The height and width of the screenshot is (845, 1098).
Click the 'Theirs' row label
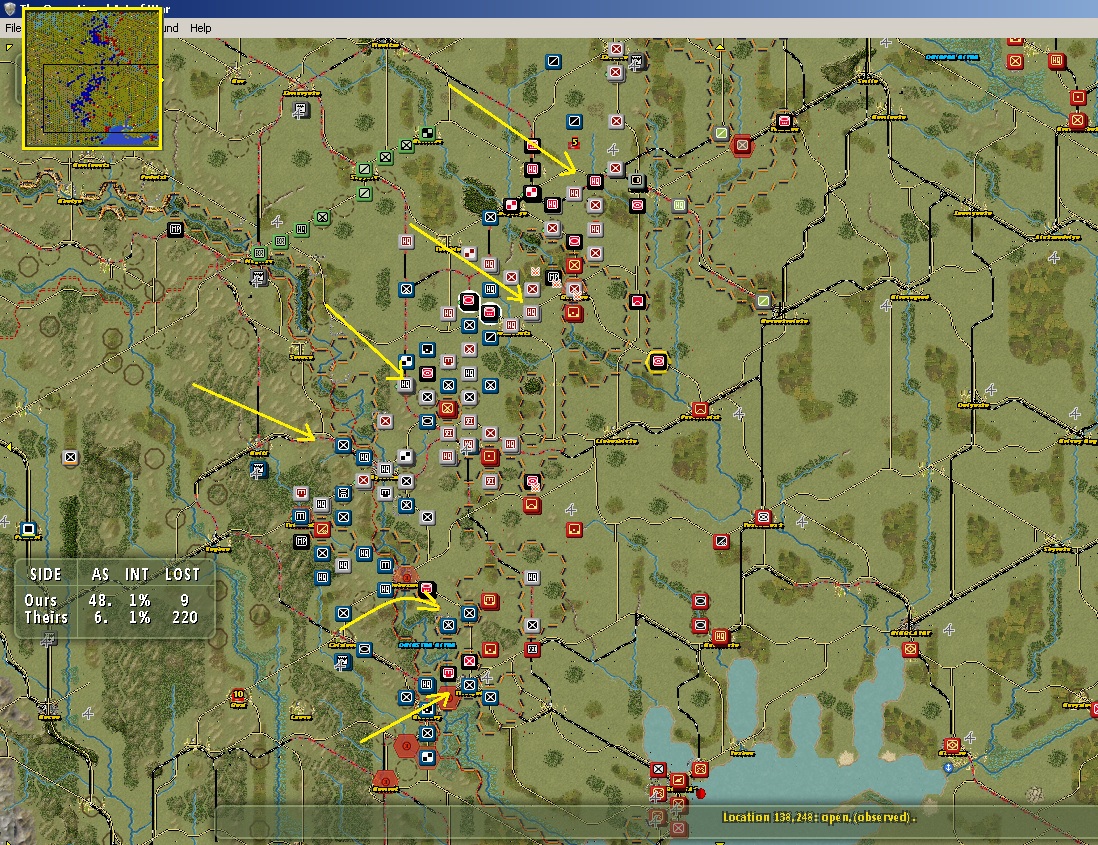click(46, 617)
